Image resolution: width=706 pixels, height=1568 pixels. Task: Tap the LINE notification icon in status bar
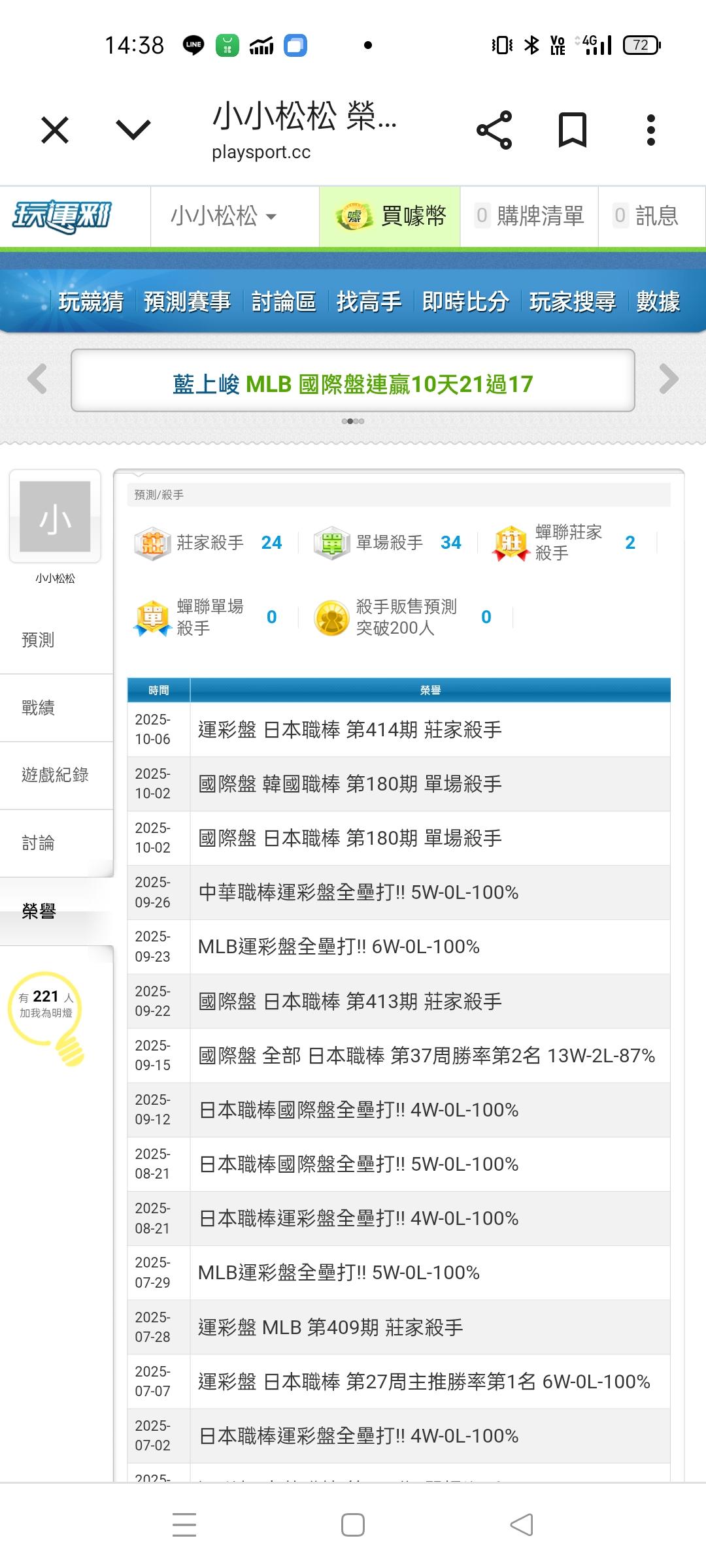coord(193,45)
